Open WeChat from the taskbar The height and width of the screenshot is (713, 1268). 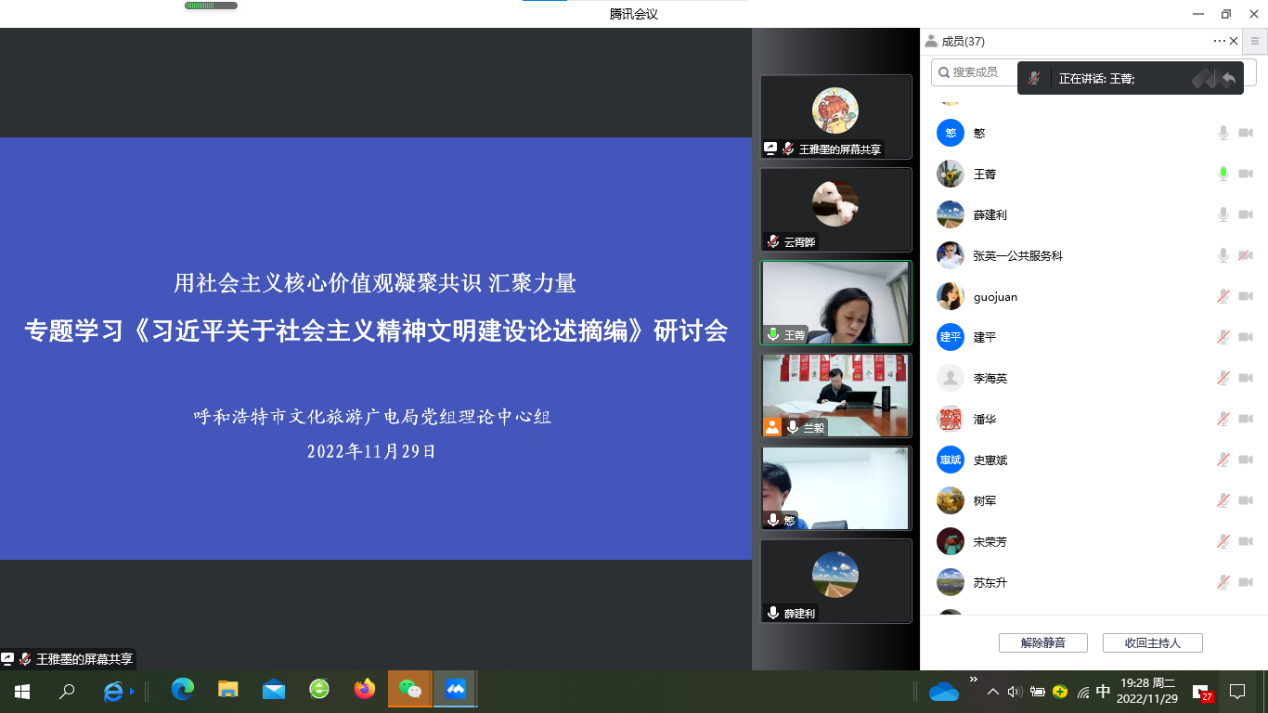[x=410, y=690]
